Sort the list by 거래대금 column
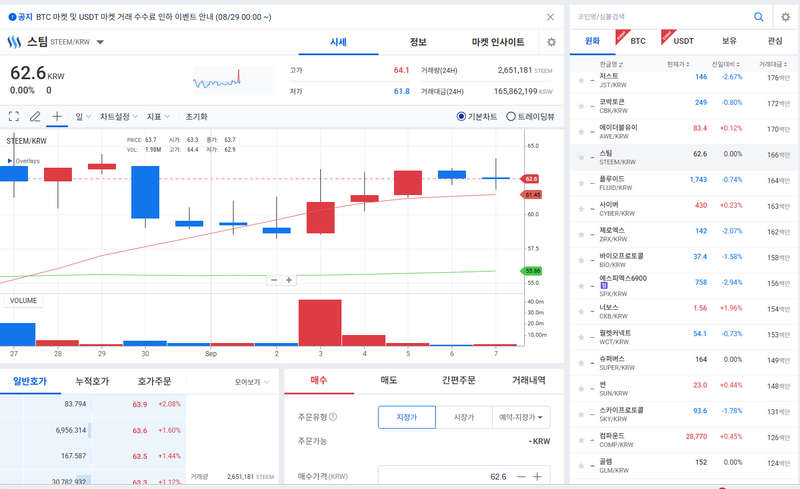800x489 pixels. point(773,64)
